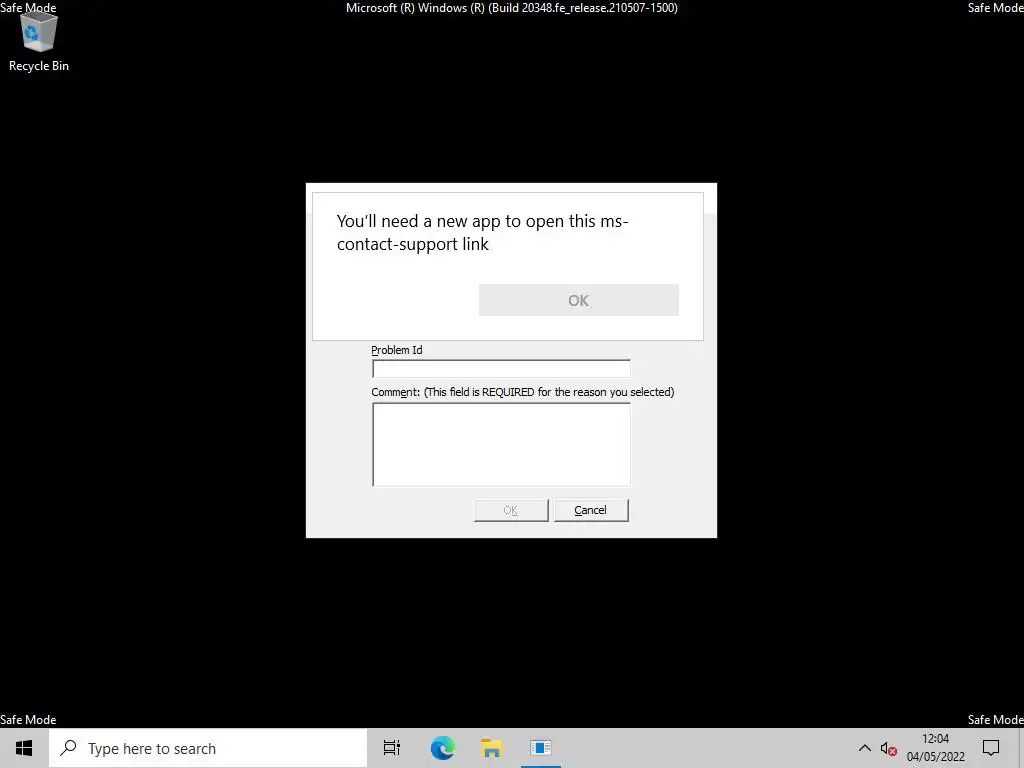Launch Microsoft Edge from the taskbar
The height and width of the screenshot is (768, 1024).
[x=442, y=748]
